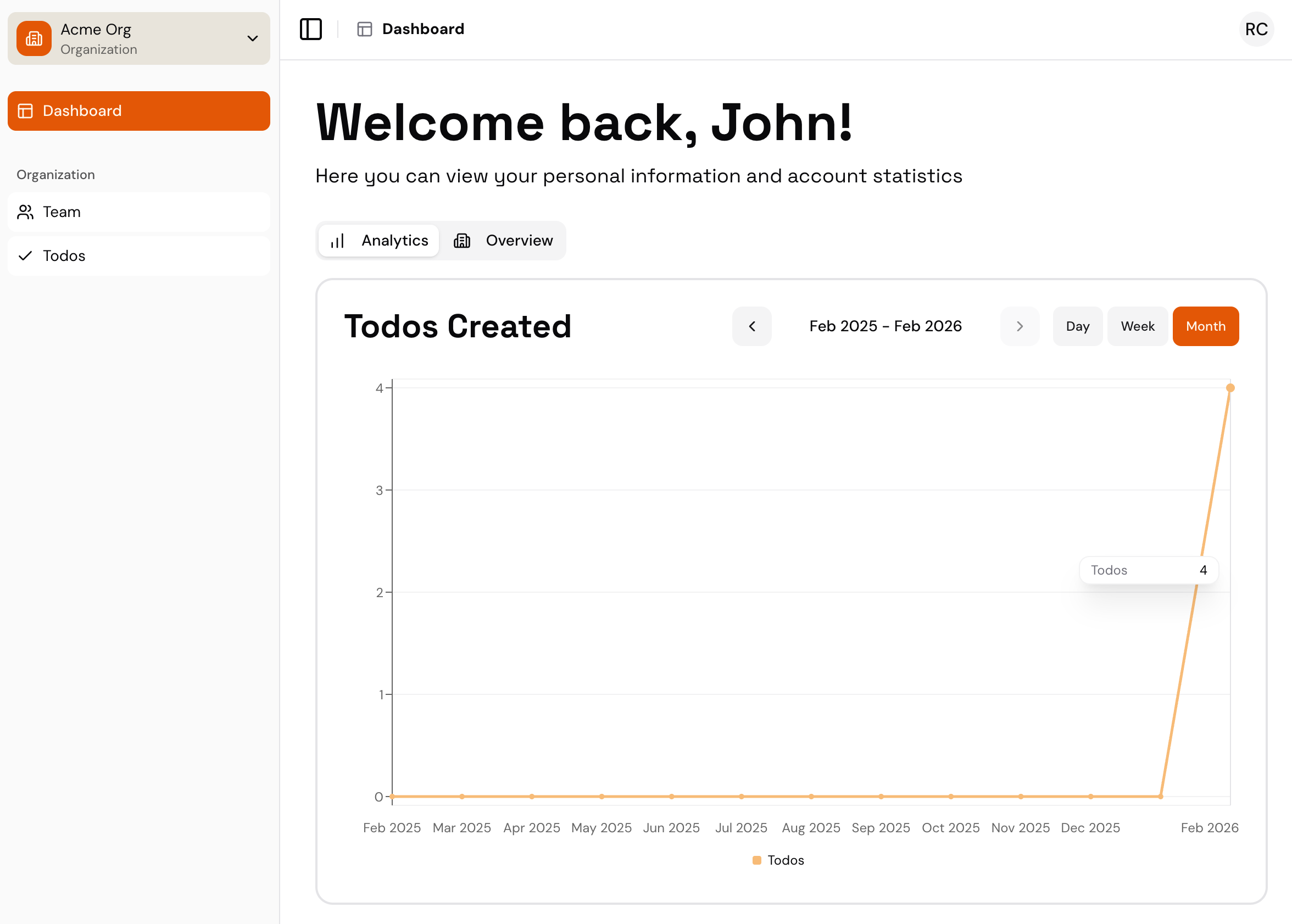Go to next date range
1292x924 pixels.
click(x=1020, y=326)
